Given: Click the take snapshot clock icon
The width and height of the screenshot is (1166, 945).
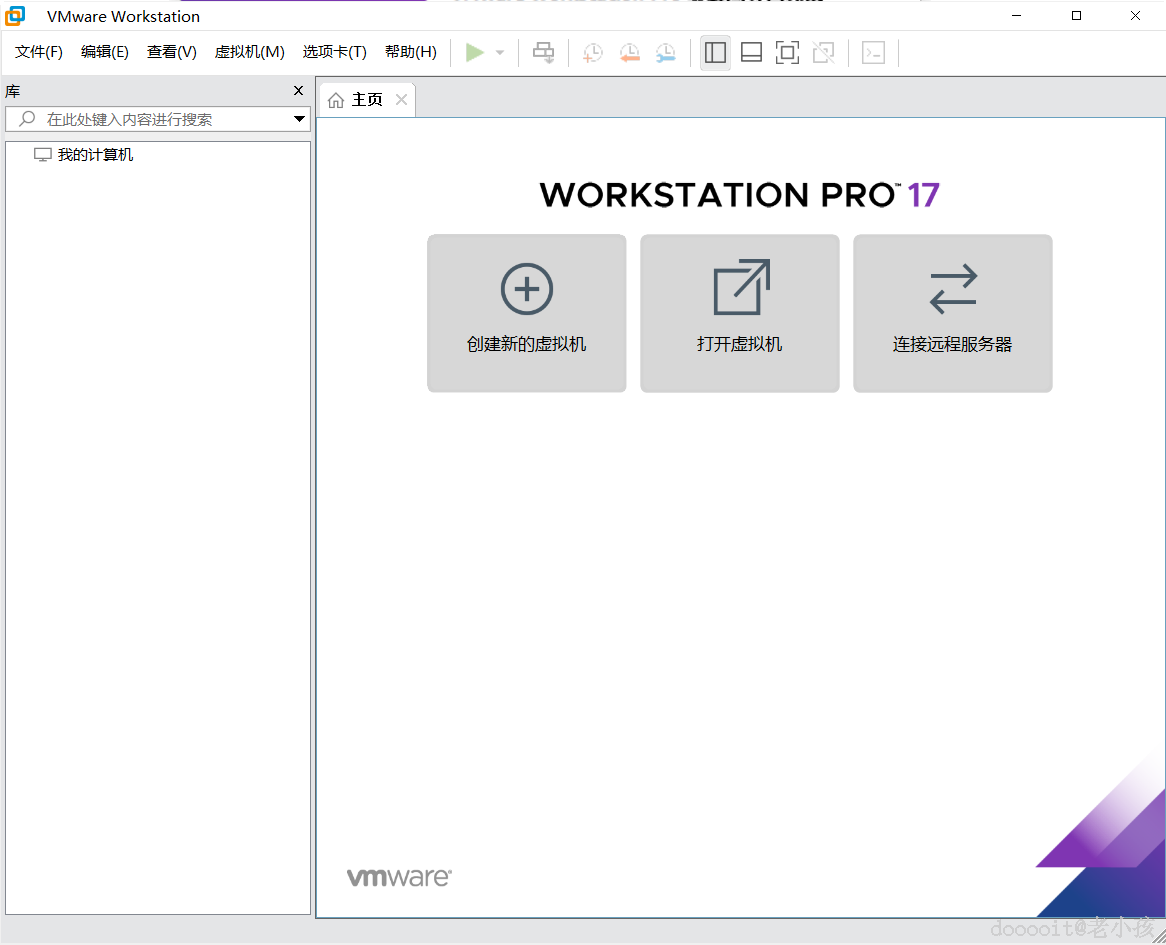Looking at the screenshot, I should tap(593, 53).
